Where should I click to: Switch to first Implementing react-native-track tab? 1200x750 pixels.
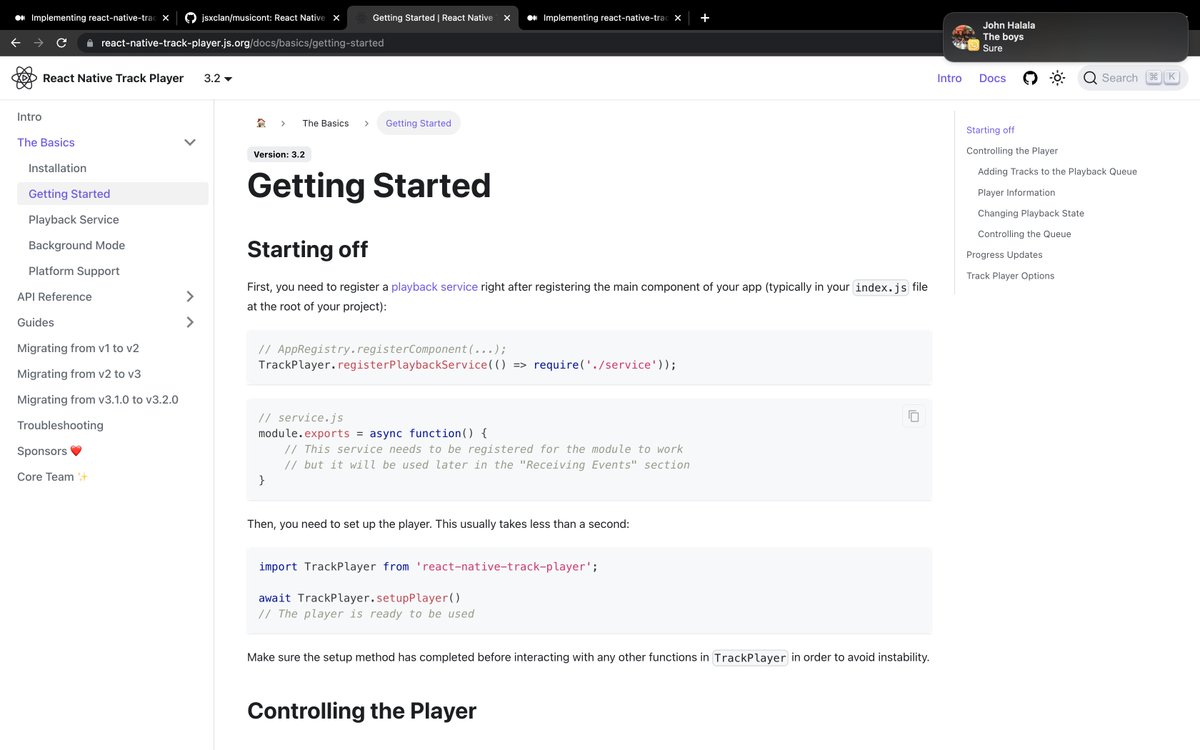point(90,18)
